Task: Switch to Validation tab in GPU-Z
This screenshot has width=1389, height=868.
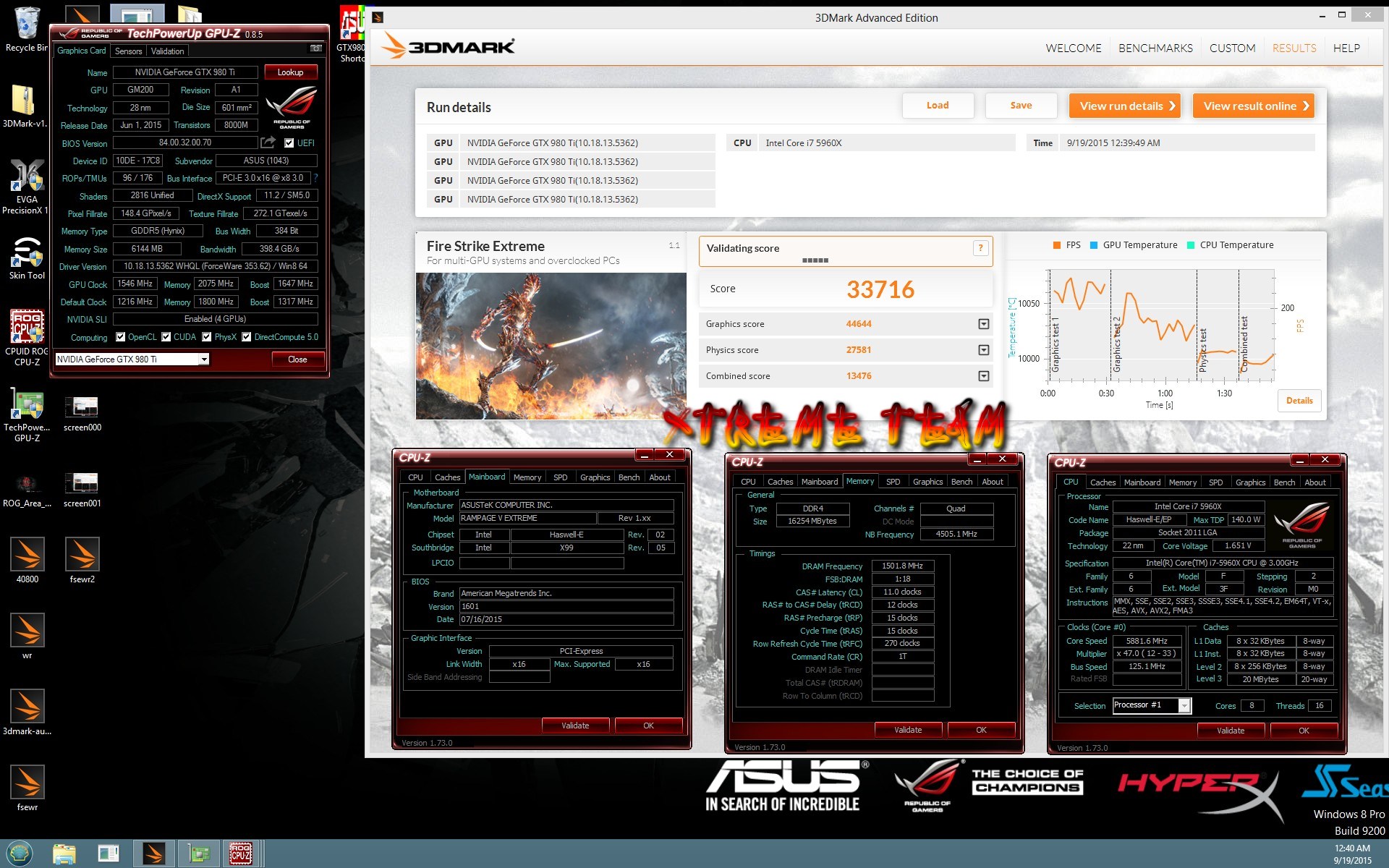Action: click(167, 51)
